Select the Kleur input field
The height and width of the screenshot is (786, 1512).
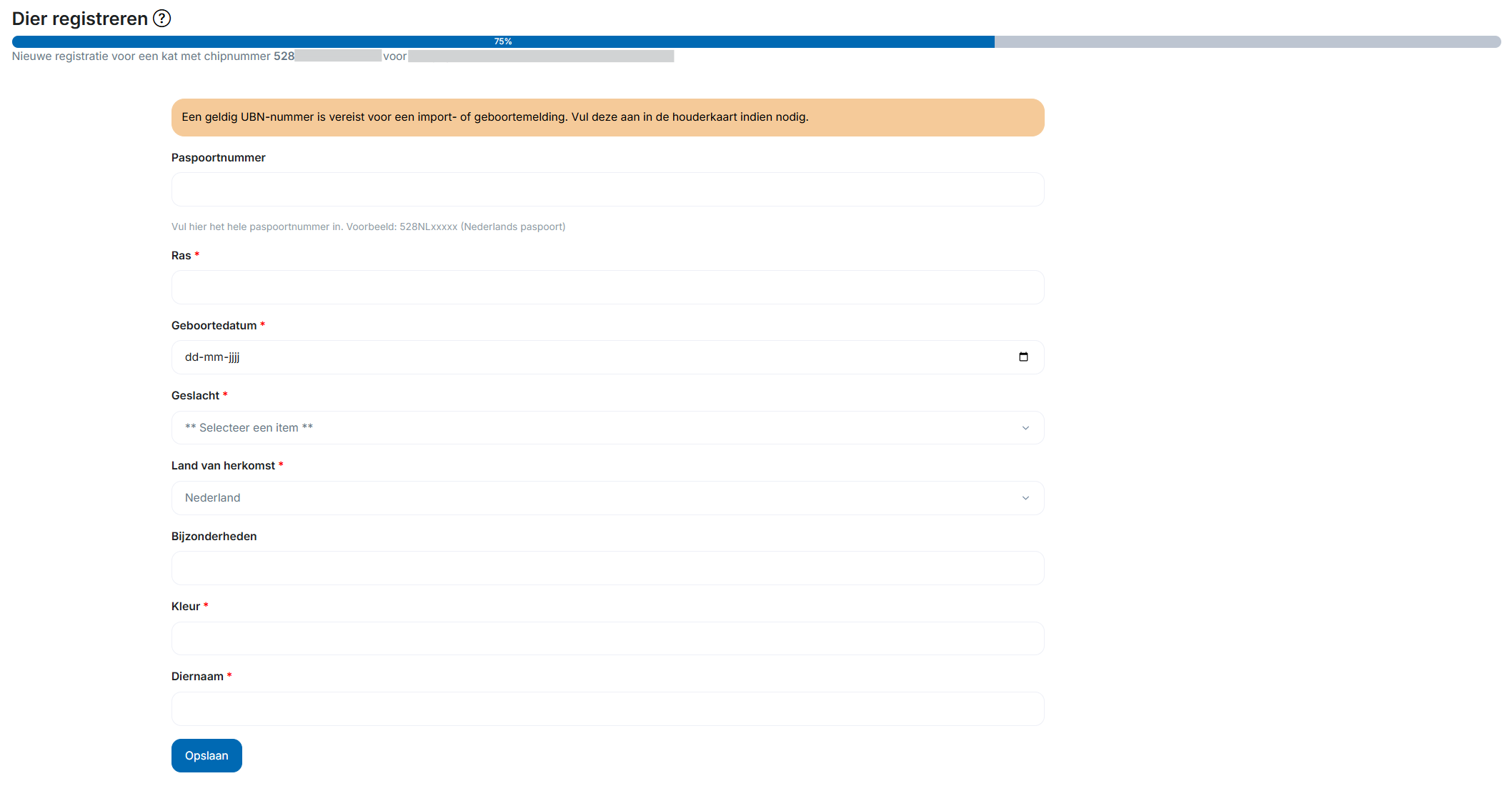(607, 638)
